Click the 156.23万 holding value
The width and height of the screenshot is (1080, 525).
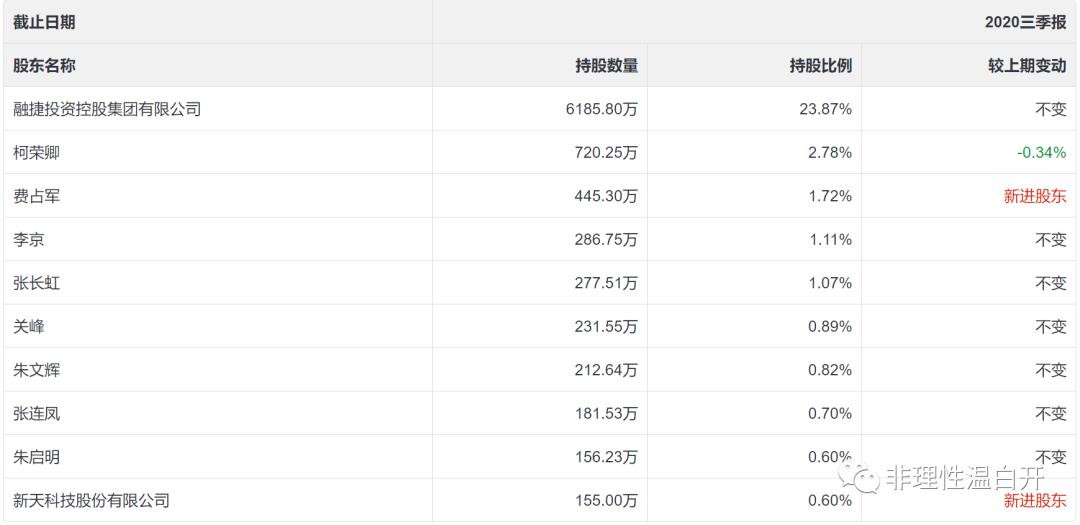(606, 457)
